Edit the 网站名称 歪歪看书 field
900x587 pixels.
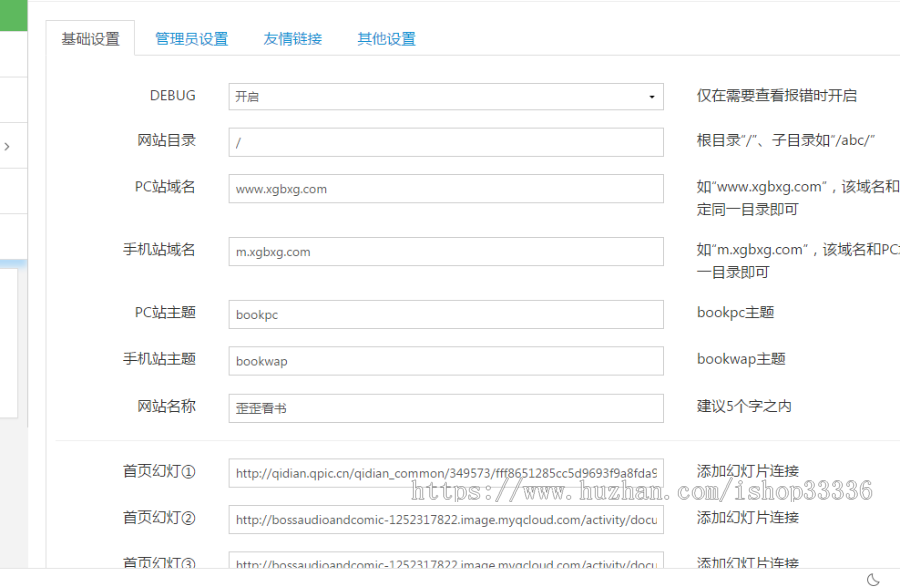[x=445, y=407]
